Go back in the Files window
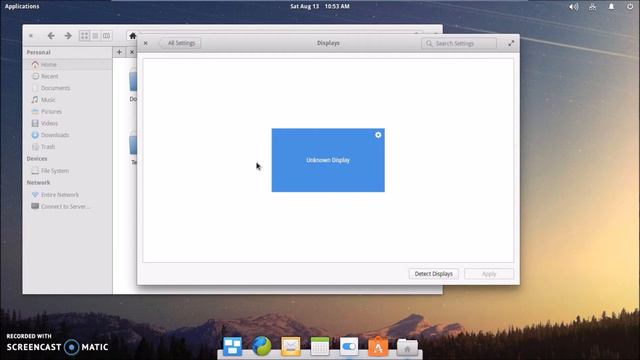Image resolution: width=640 pixels, height=360 pixels. coord(51,36)
